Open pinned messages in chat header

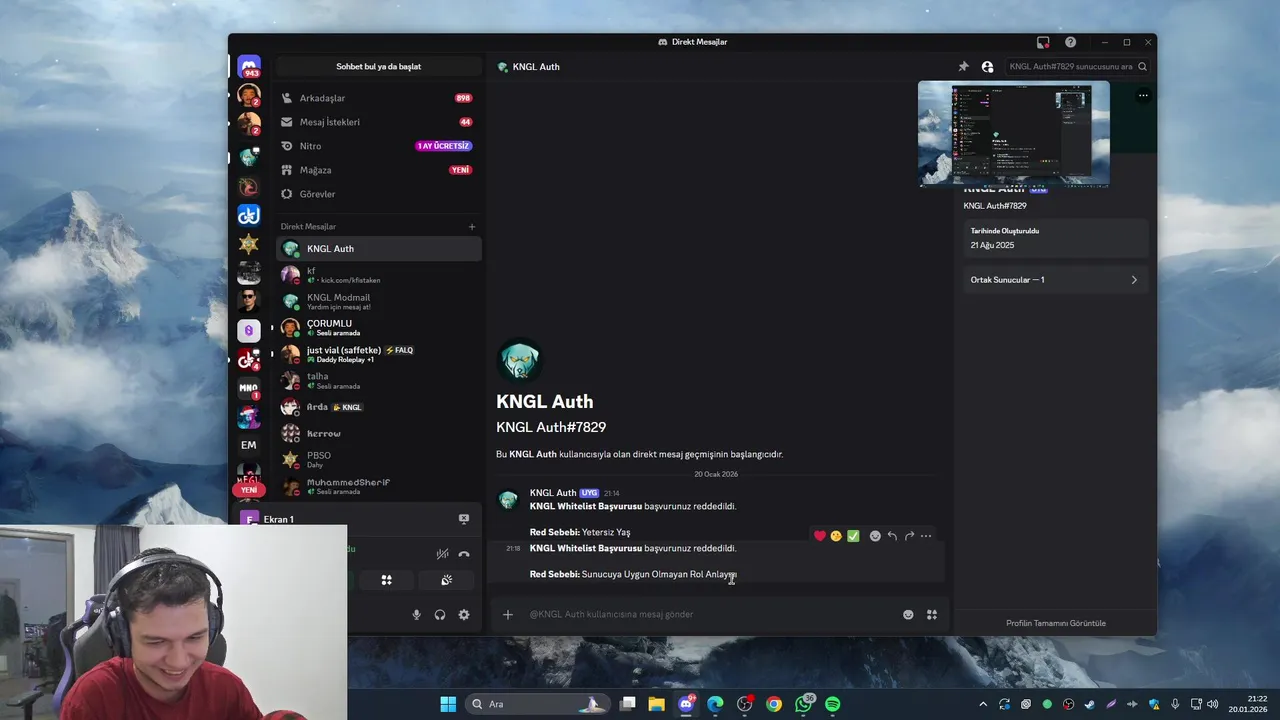pyautogui.click(x=963, y=67)
